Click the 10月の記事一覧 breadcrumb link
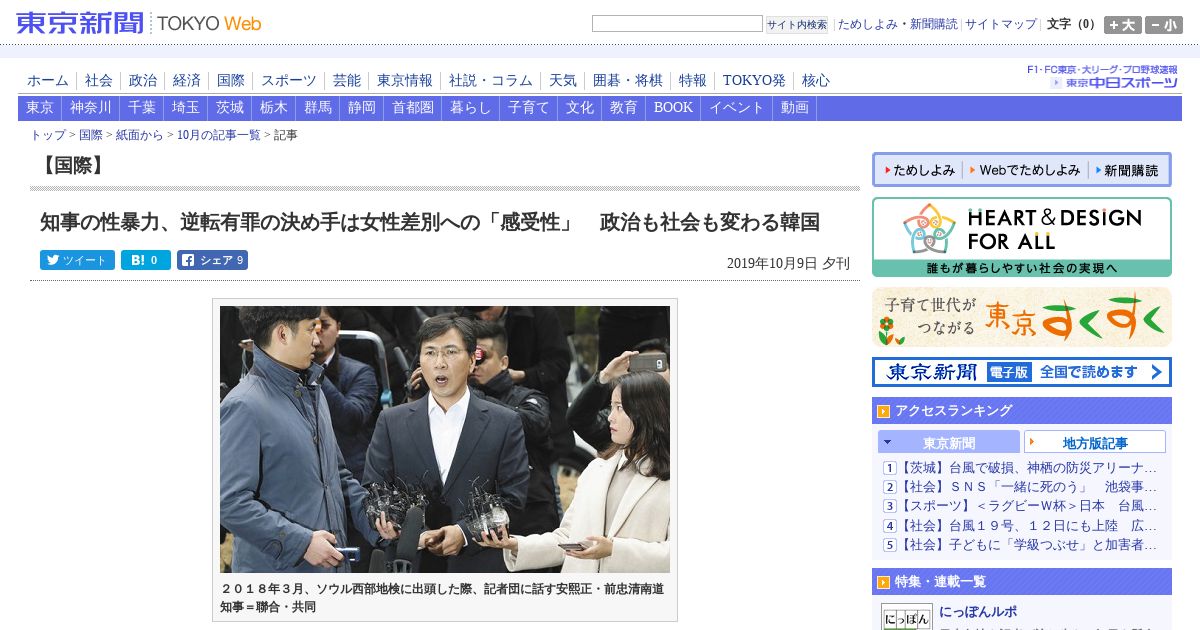Image resolution: width=1200 pixels, height=630 pixels. point(219,135)
